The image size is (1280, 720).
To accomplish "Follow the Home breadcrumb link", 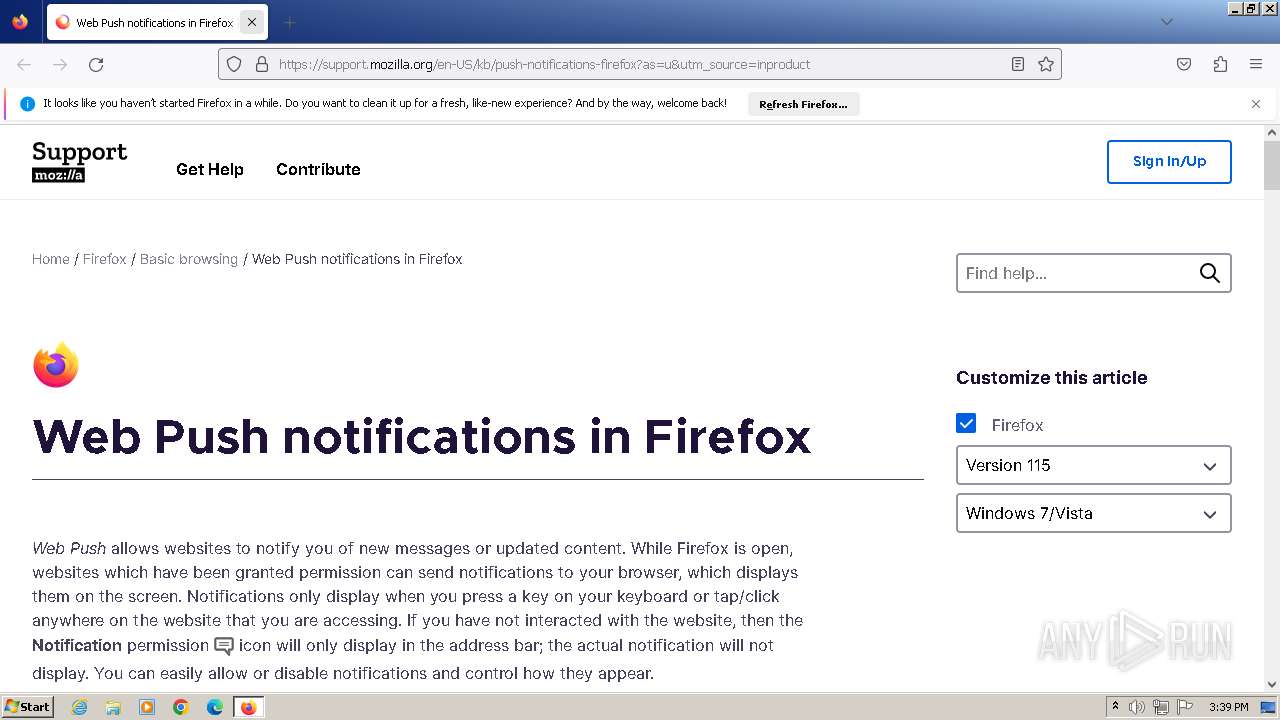I will [51, 259].
